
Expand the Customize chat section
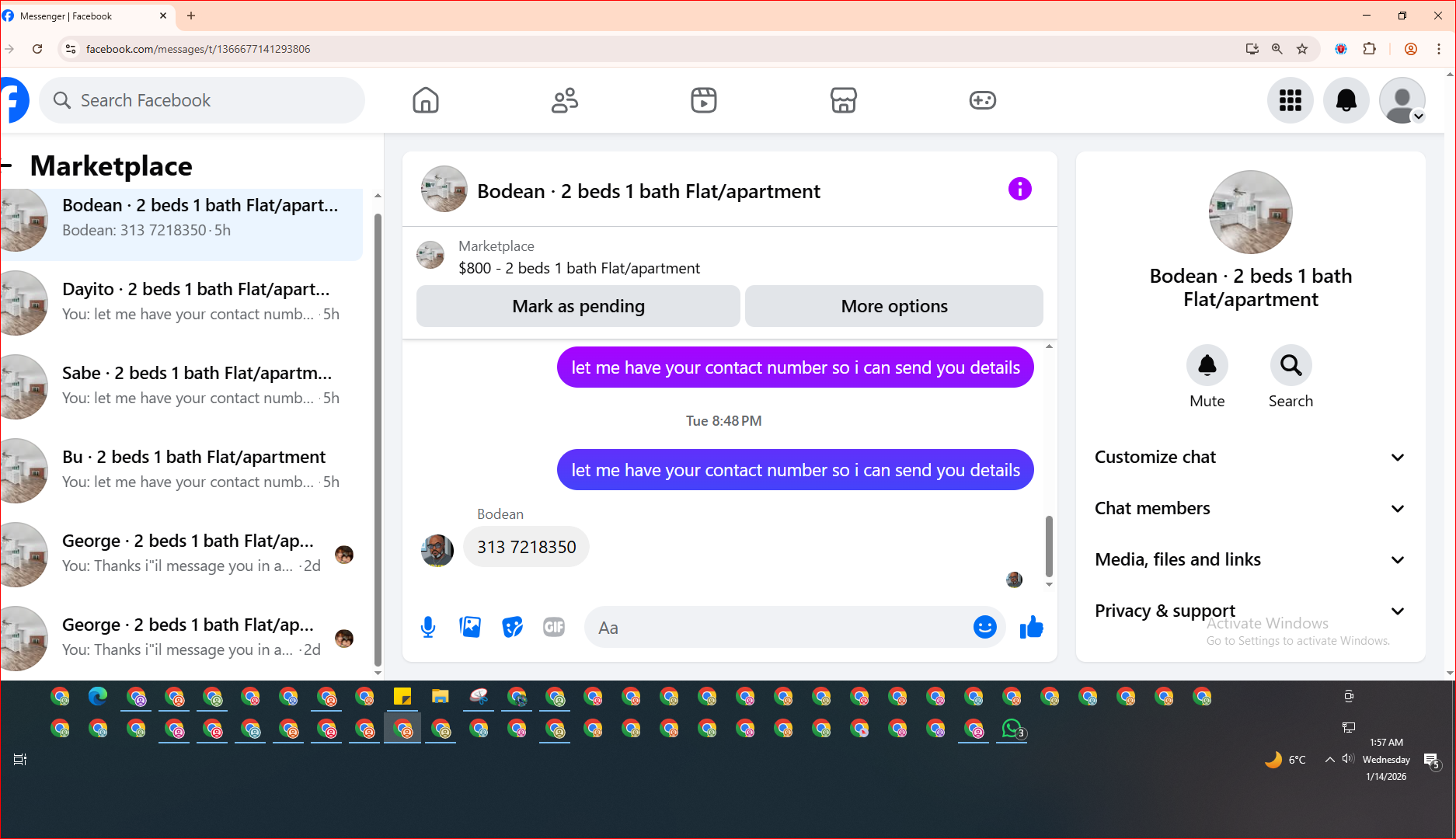[1250, 457]
